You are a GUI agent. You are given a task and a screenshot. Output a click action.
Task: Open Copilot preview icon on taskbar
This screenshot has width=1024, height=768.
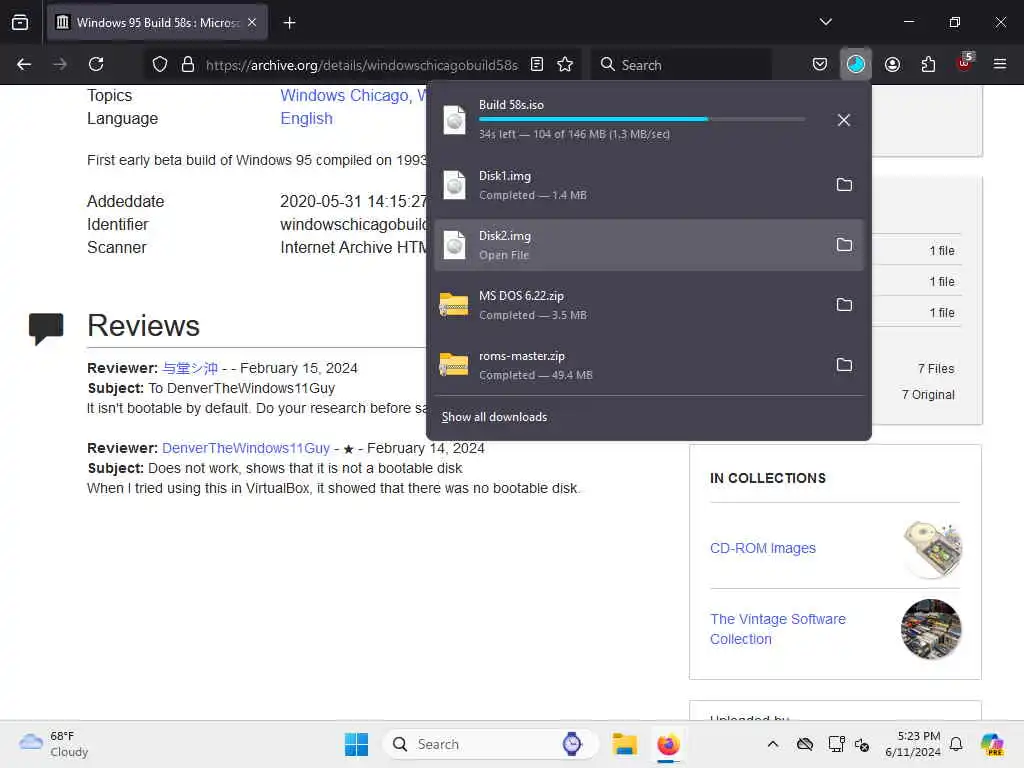coord(992,744)
